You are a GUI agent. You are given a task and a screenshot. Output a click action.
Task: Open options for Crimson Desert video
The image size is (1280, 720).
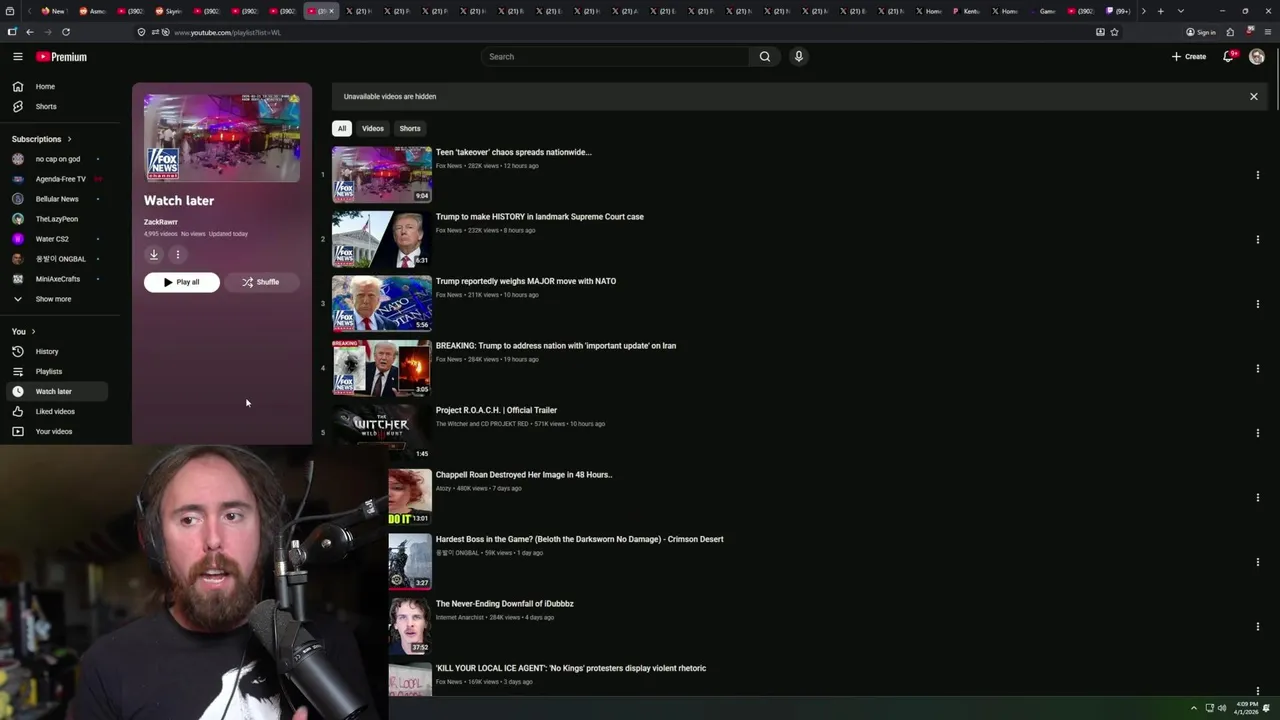(1257, 562)
